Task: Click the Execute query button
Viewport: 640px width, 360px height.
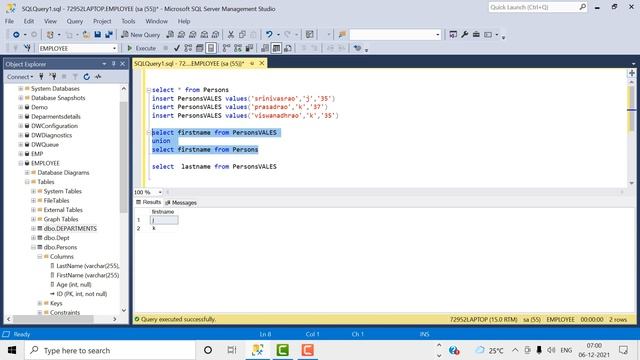Action: click(141, 48)
